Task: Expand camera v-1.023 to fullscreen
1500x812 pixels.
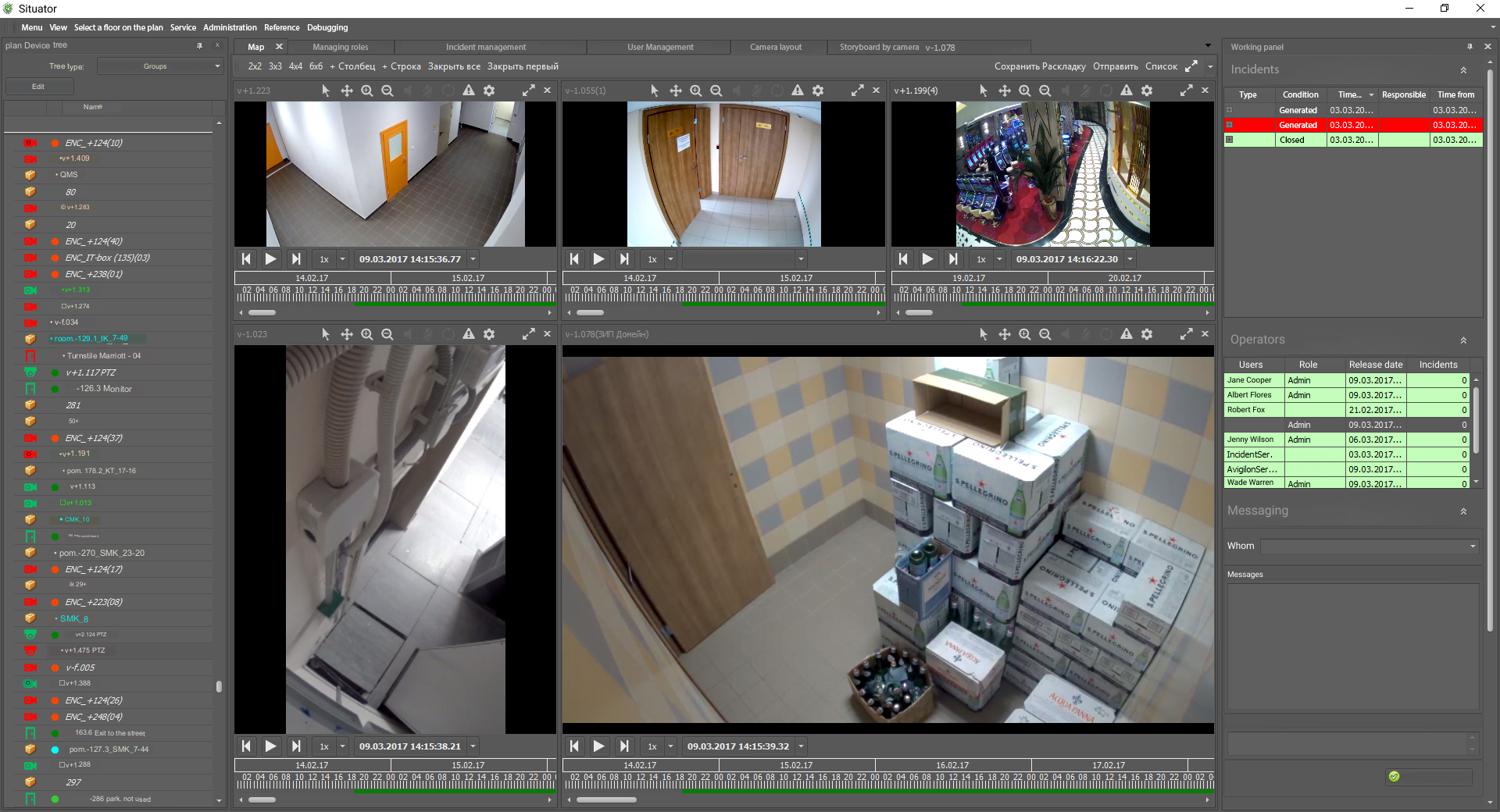Action: [529, 334]
